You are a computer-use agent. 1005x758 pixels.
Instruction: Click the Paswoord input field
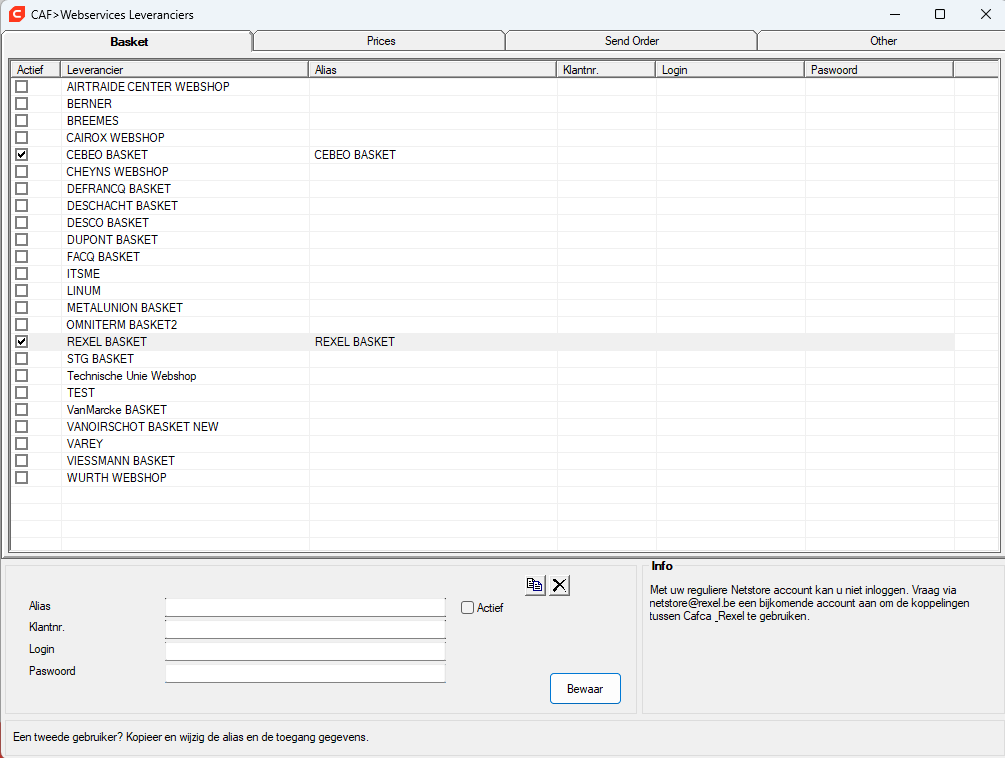click(305, 673)
